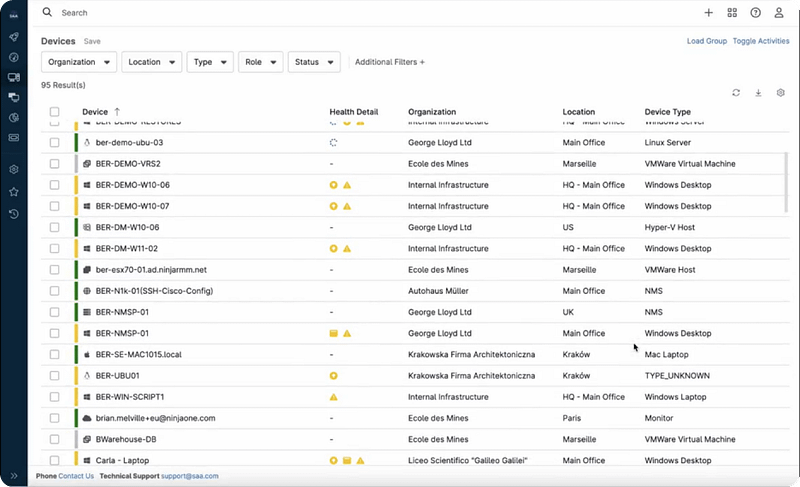Select the Devices monitor icon in sidebar
Image resolution: width=800 pixels, height=487 pixels.
pyautogui.click(x=14, y=78)
